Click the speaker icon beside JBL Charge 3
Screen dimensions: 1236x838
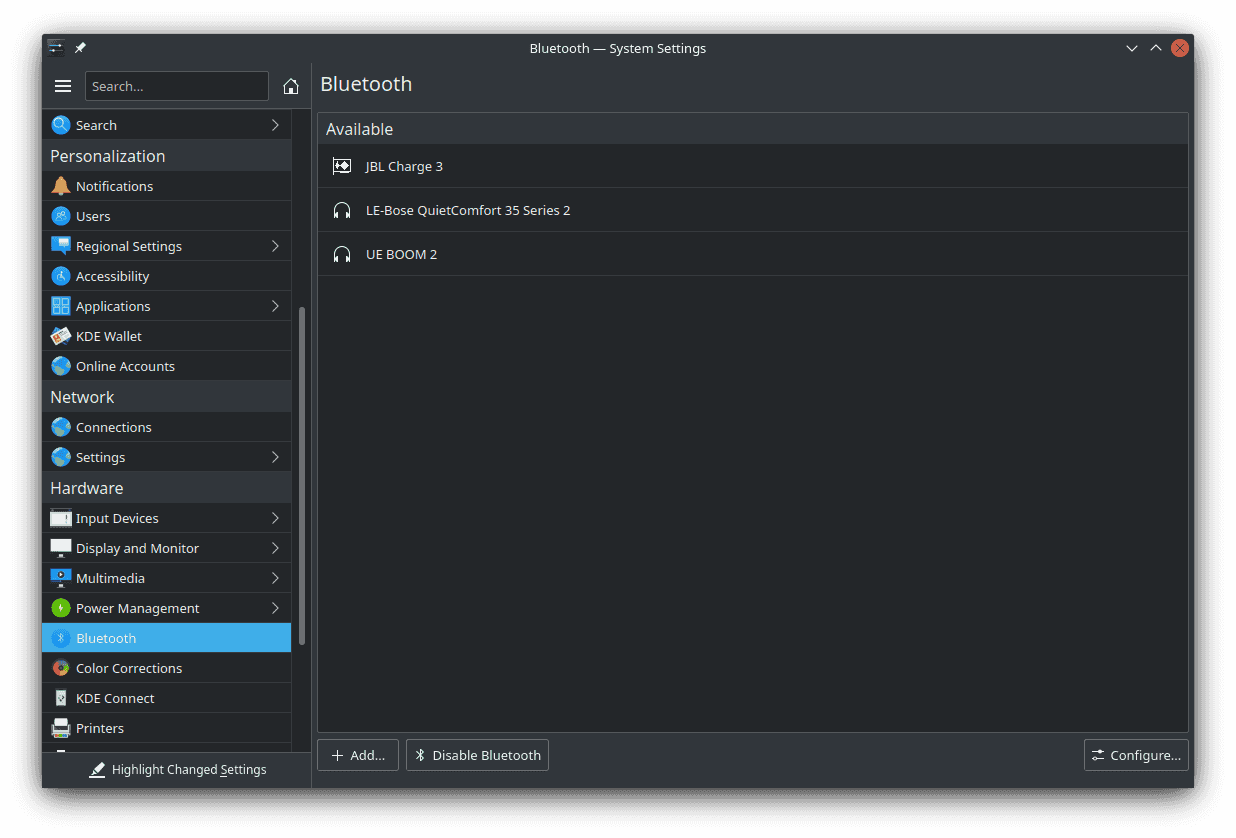click(342, 166)
